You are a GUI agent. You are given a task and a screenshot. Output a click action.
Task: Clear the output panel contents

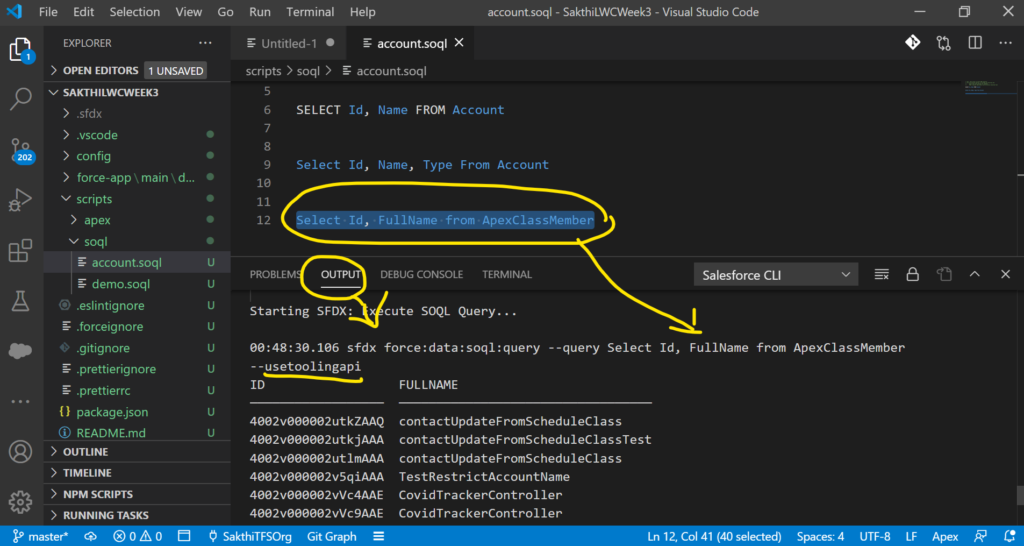[x=881, y=274]
